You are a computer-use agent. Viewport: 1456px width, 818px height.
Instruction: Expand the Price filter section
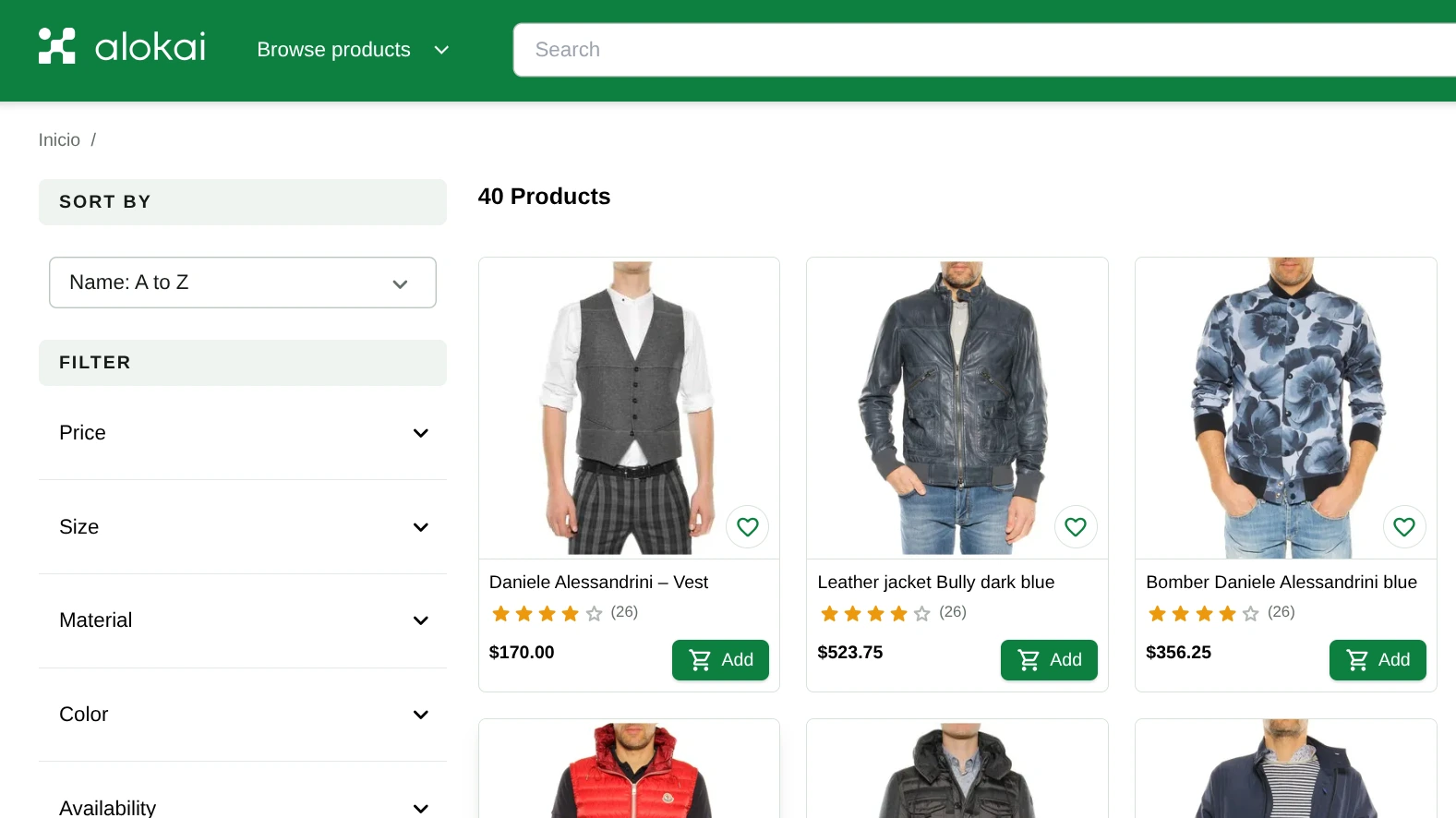tap(242, 433)
